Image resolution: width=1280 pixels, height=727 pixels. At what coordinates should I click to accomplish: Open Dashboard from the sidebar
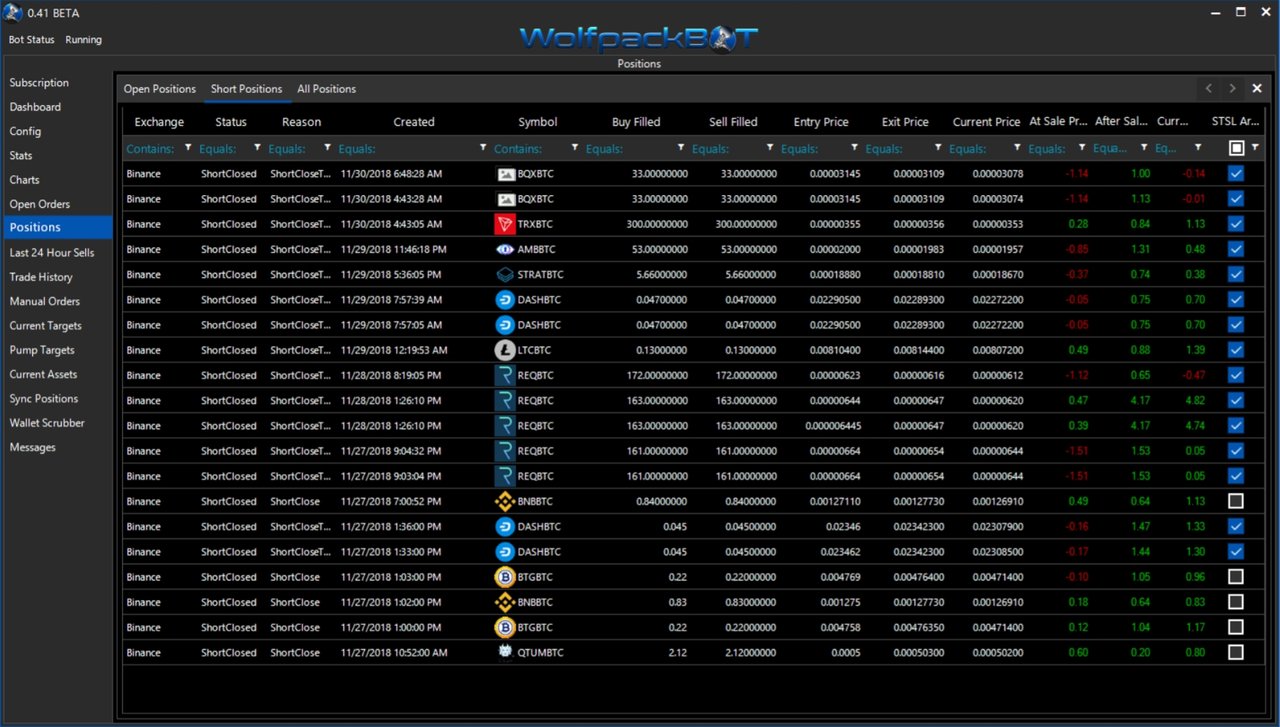[35, 107]
